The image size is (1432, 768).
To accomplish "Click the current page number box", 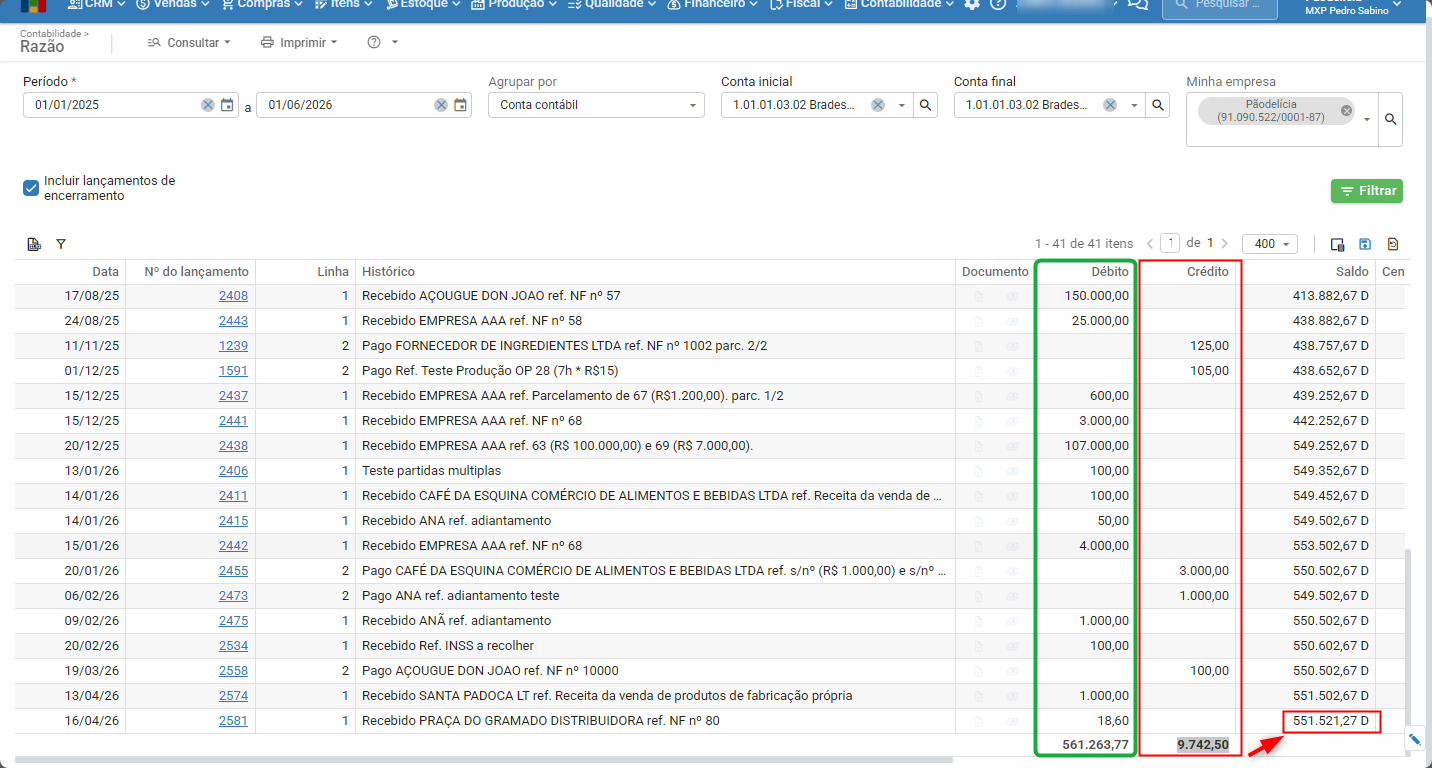I will 1170,243.
